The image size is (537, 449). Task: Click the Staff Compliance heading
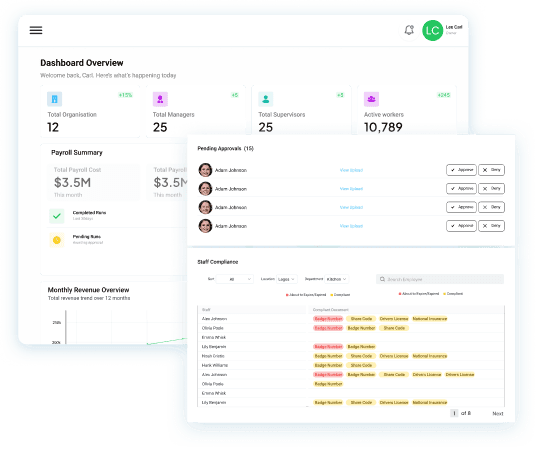(x=217, y=262)
